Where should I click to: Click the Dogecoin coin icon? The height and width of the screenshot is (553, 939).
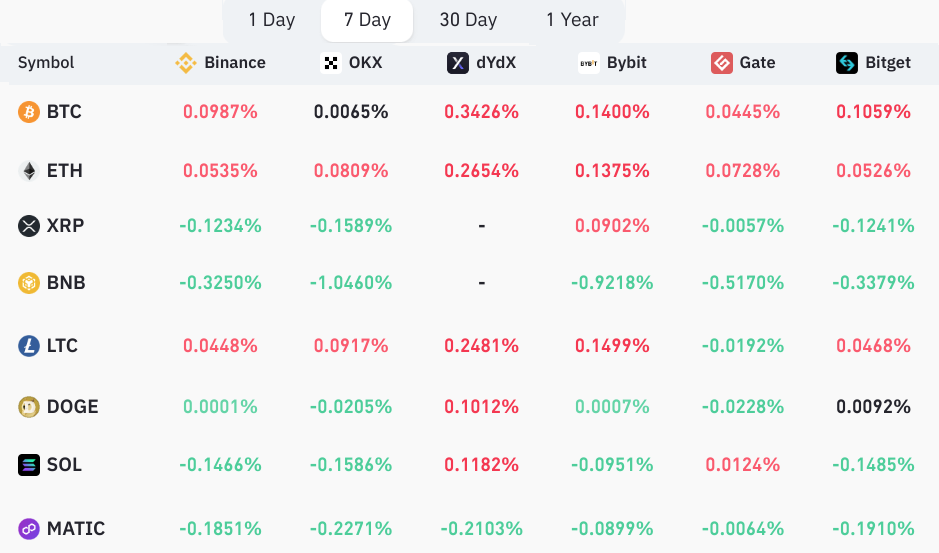(29, 407)
